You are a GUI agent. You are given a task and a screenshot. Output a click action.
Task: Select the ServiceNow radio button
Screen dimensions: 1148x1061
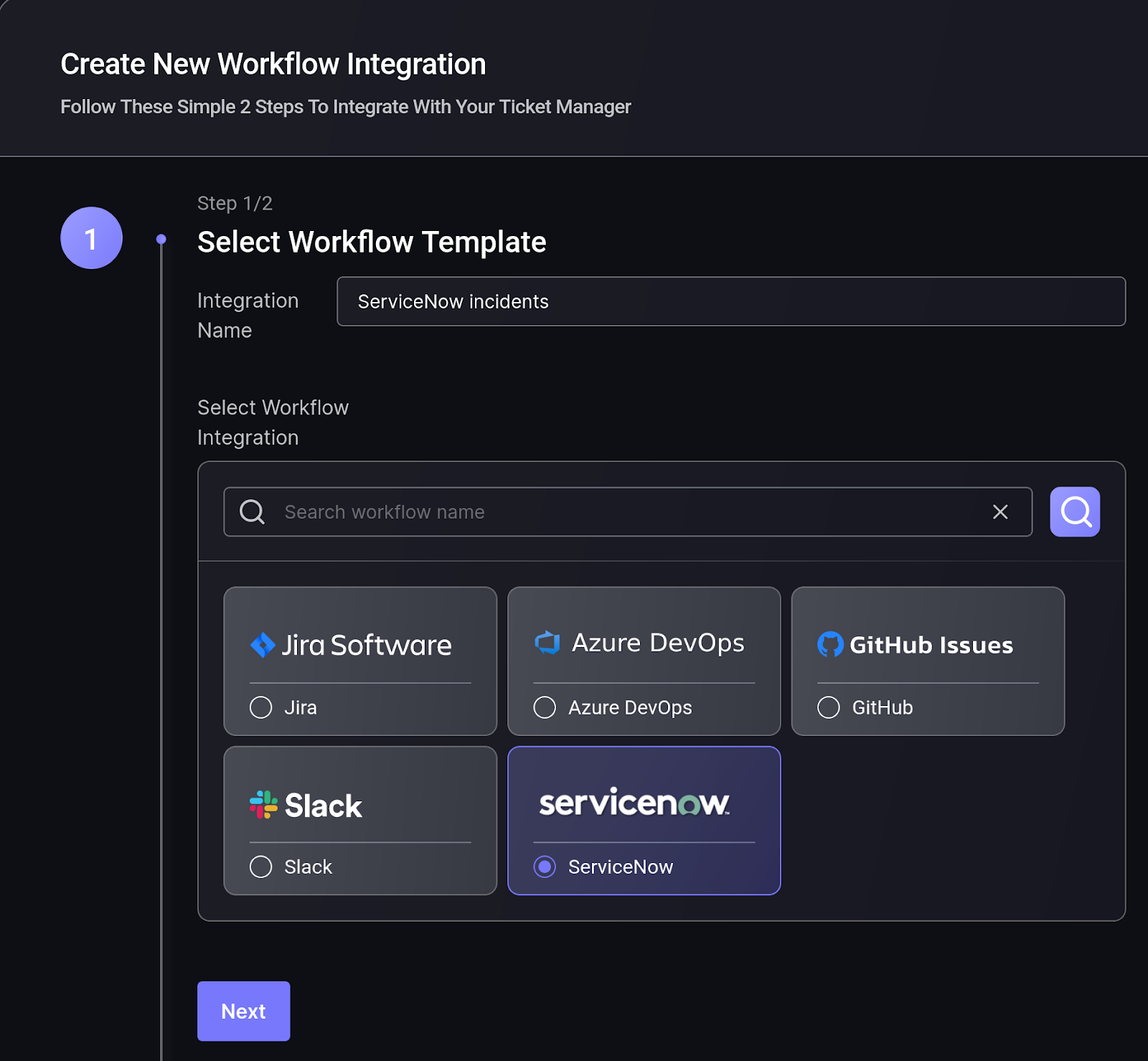(x=545, y=867)
